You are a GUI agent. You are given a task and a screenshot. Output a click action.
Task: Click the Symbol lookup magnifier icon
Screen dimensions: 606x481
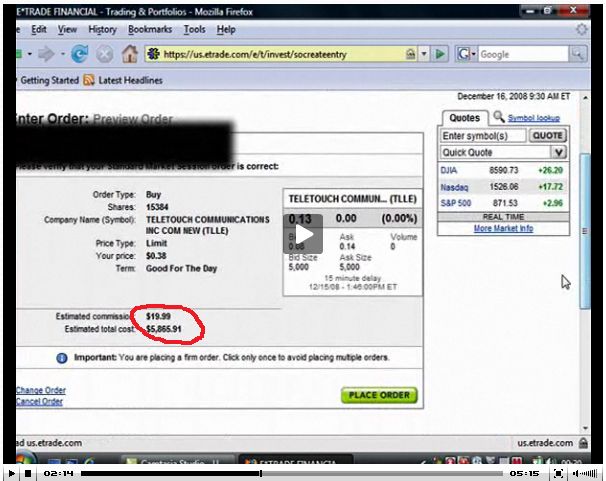click(499, 116)
